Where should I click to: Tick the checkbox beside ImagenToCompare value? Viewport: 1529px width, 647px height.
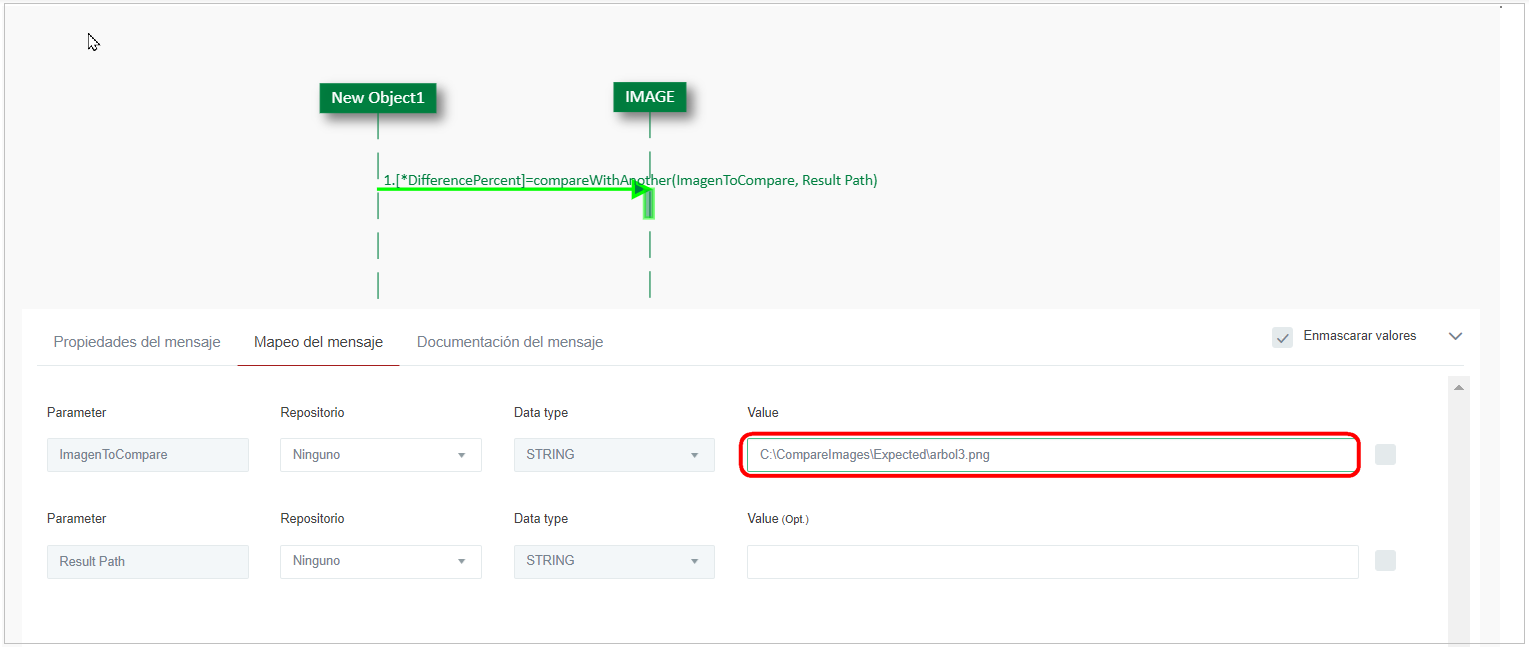coord(1385,455)
